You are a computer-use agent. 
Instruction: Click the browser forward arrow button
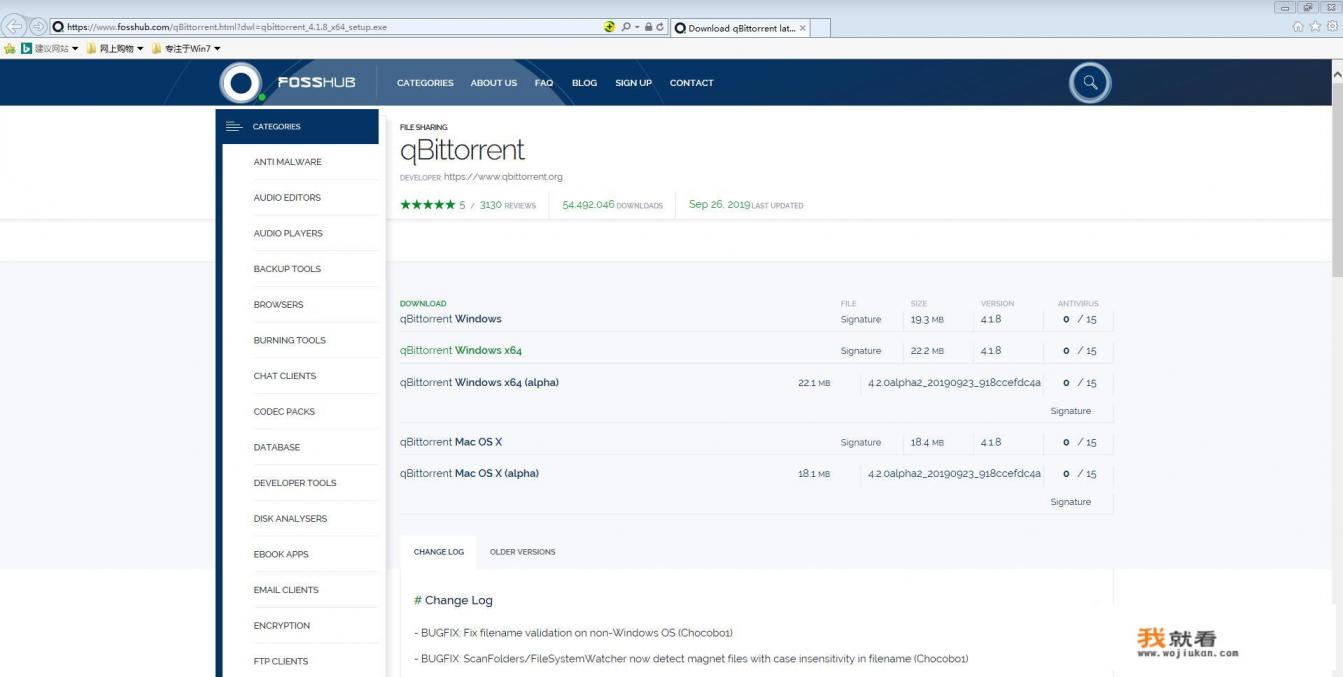coord(37,27)
